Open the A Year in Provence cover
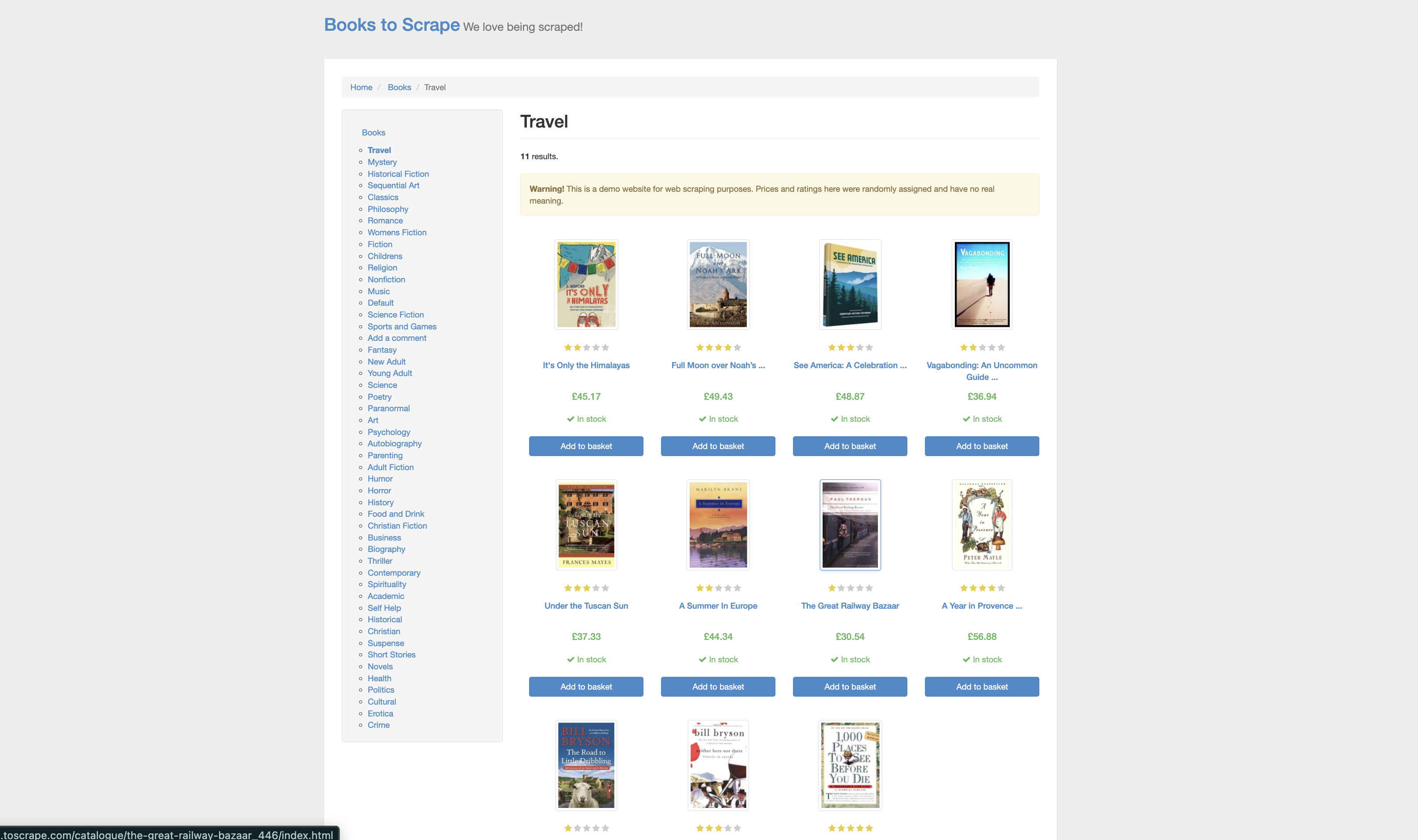The height and width of the screenshot is (840, 1418). tap(982, 525)
